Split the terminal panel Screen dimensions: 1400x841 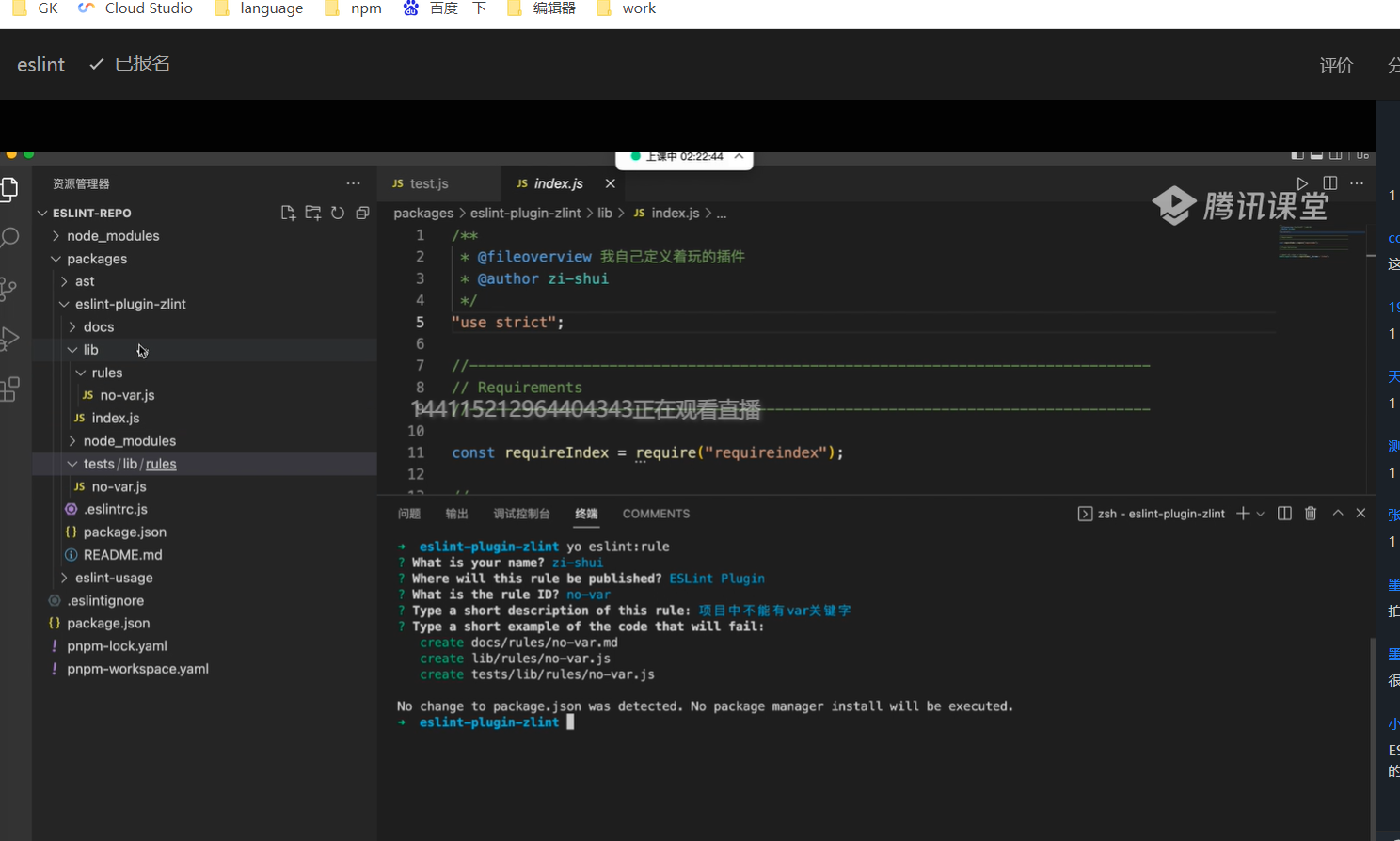1284,514
